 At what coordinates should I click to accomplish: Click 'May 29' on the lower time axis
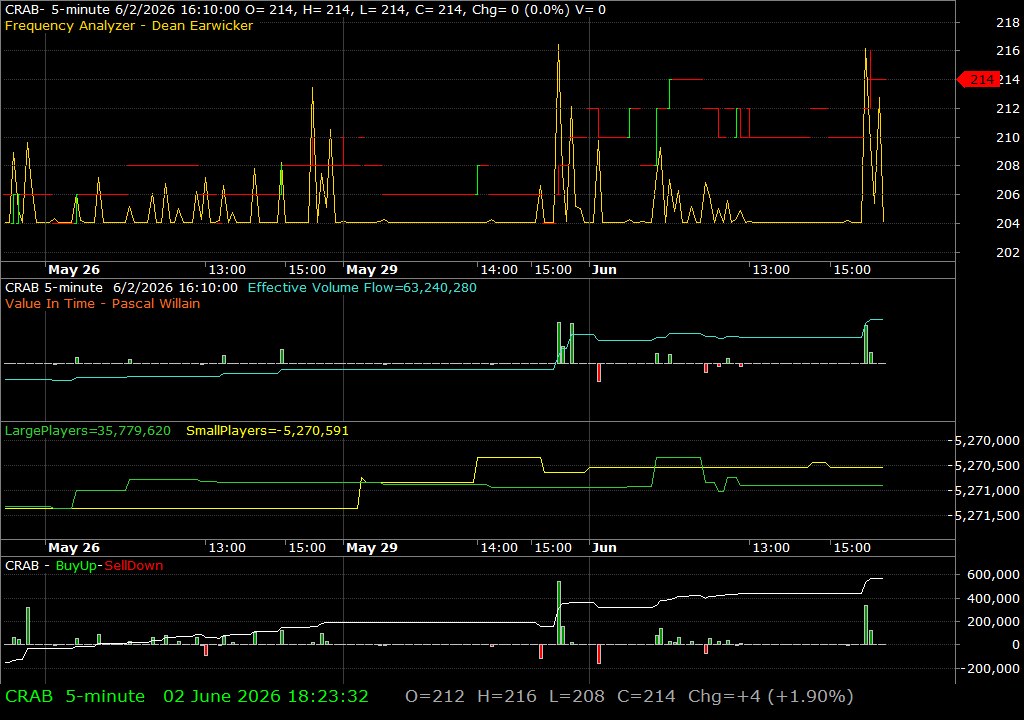[372, 548]
